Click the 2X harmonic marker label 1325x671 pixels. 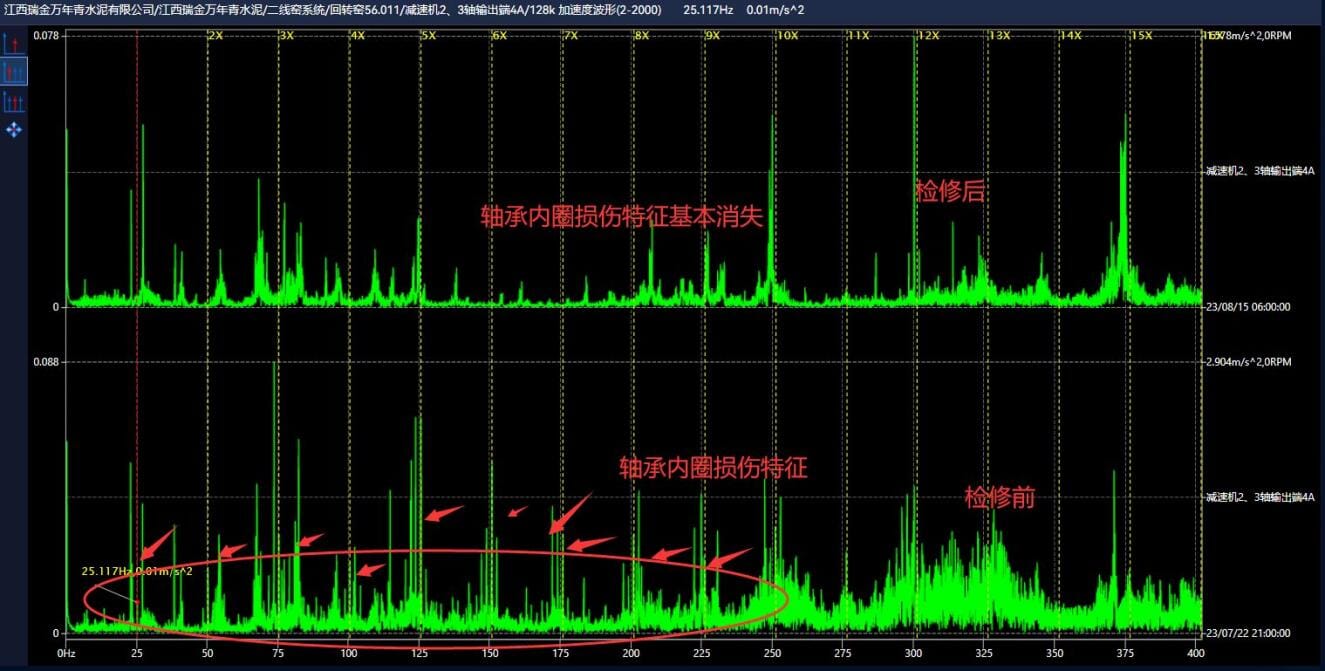pyautogui.click(x=215, y=36)
